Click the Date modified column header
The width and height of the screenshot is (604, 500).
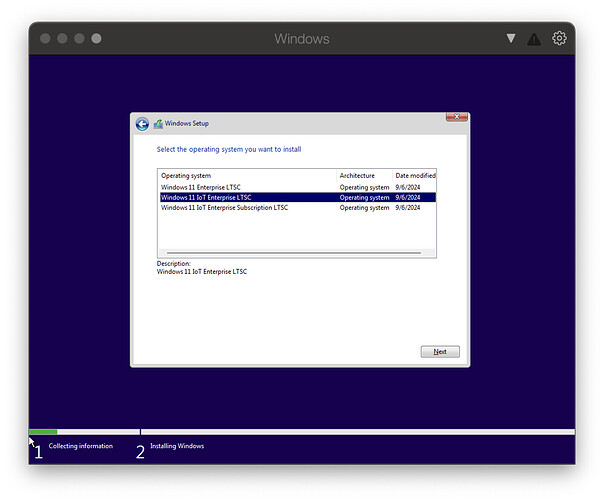coord(415,175)
